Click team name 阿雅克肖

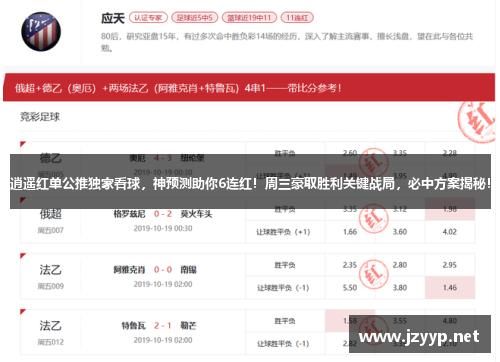point(129,270)
